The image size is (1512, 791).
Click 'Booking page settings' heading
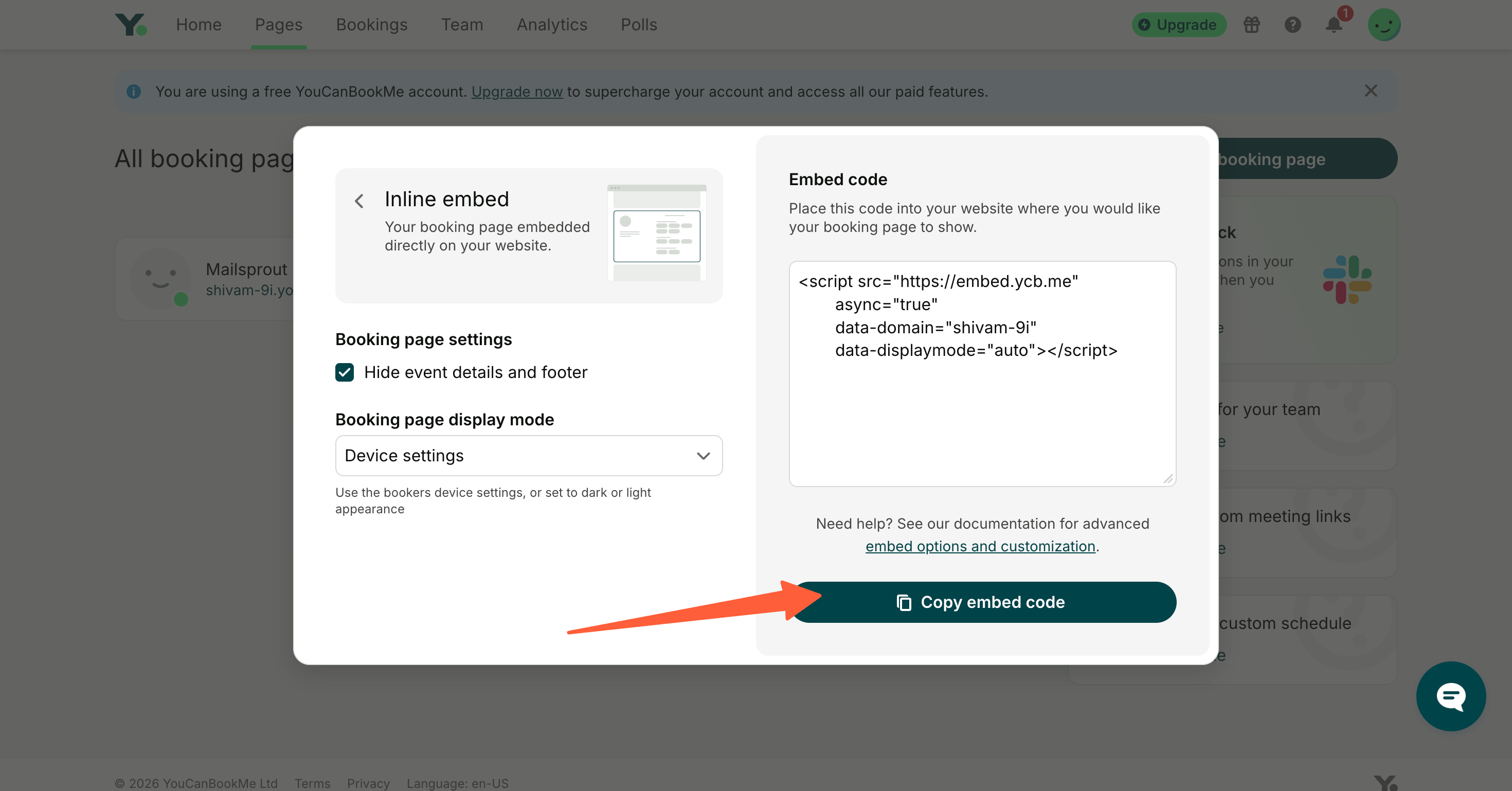[x=423, y=339]
